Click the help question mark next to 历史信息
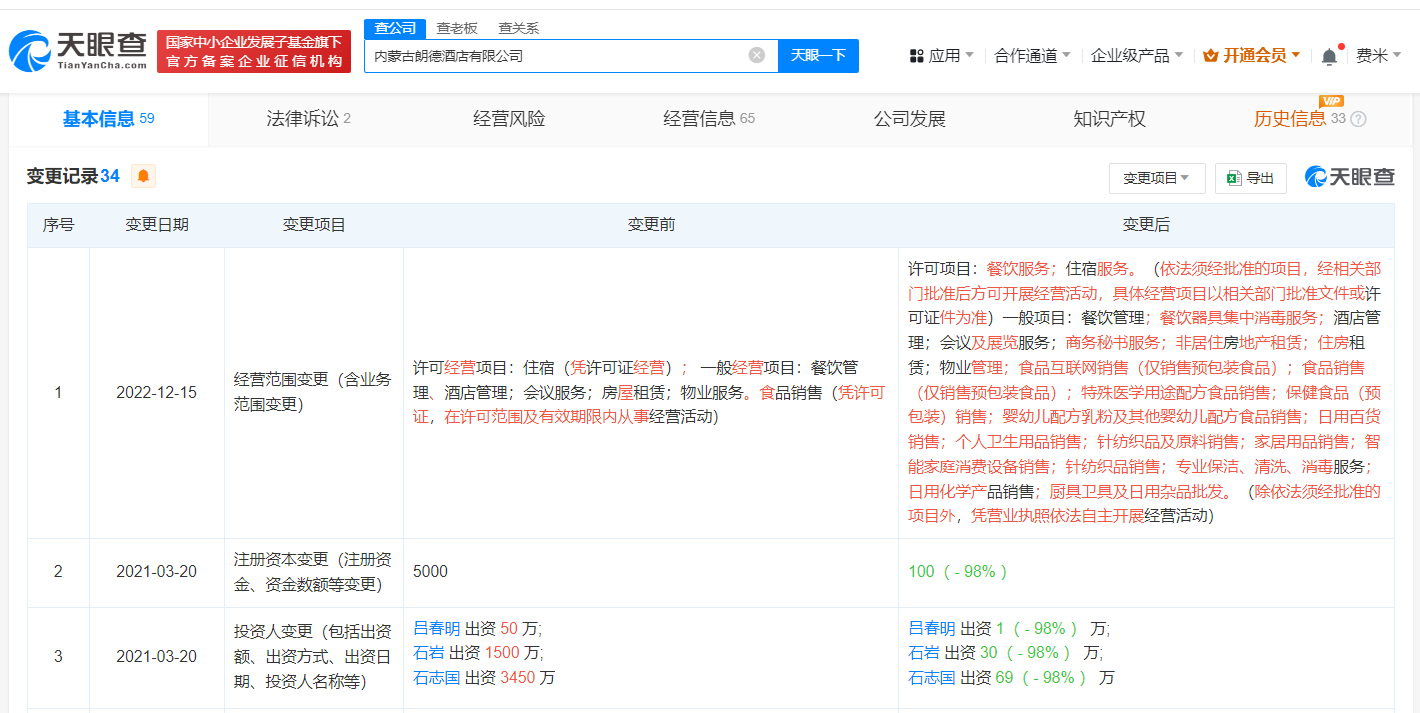The image size is (1420, 713). (x=1358, y=120)
